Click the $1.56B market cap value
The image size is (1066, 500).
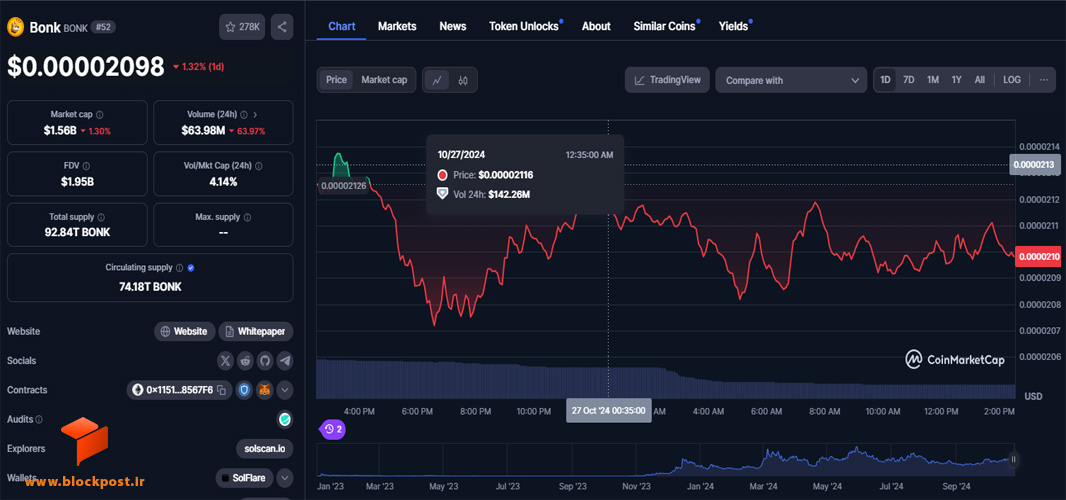pos(61,130)
